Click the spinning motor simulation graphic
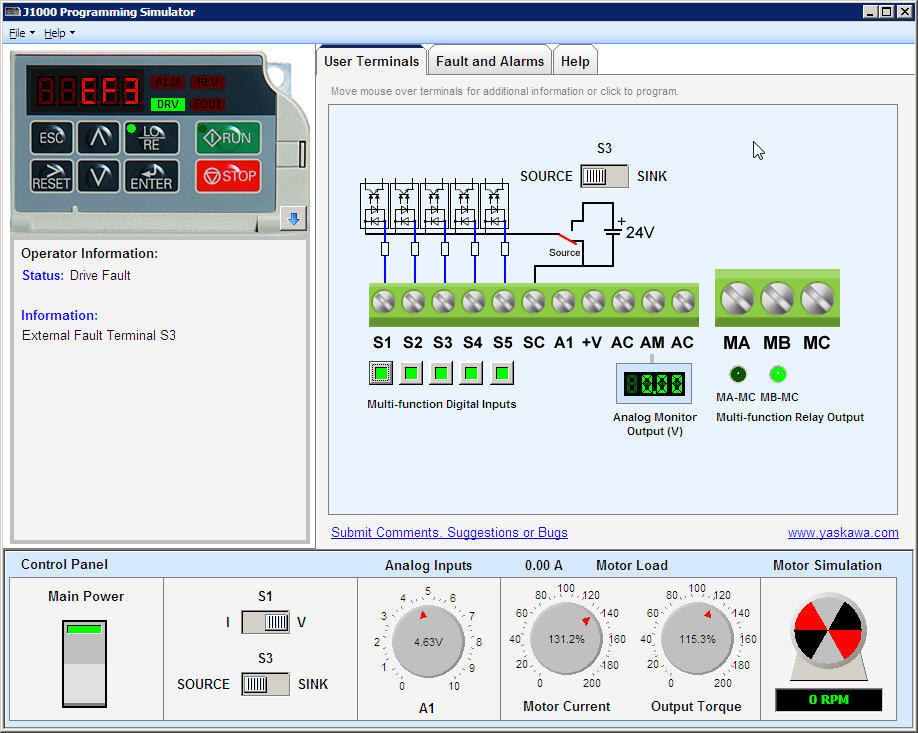 (x=828, y=631)
